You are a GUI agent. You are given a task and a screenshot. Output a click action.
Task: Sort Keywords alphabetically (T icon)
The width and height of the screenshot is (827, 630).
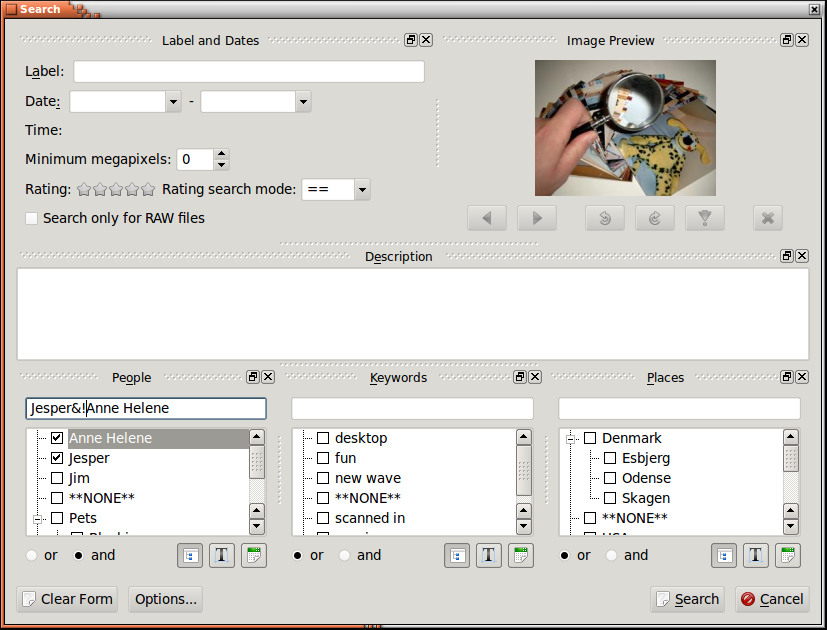(x=489, y=556)
